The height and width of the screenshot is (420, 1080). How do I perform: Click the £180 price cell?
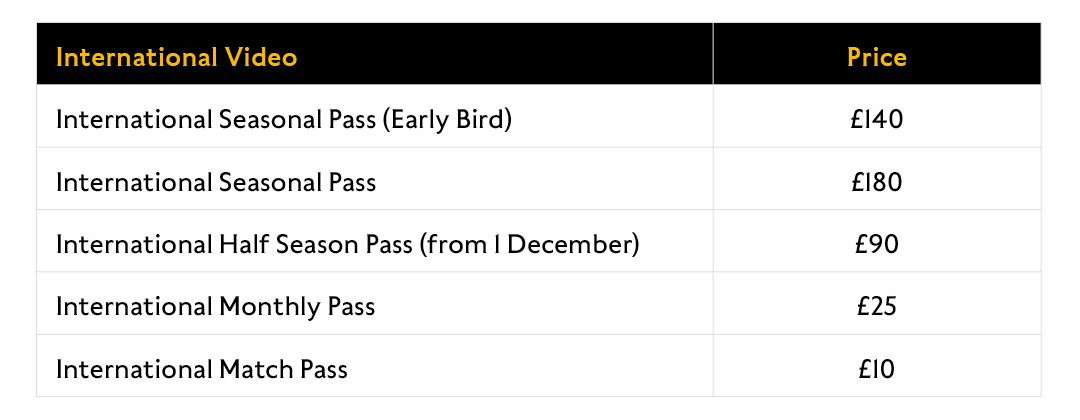point(876,182)
